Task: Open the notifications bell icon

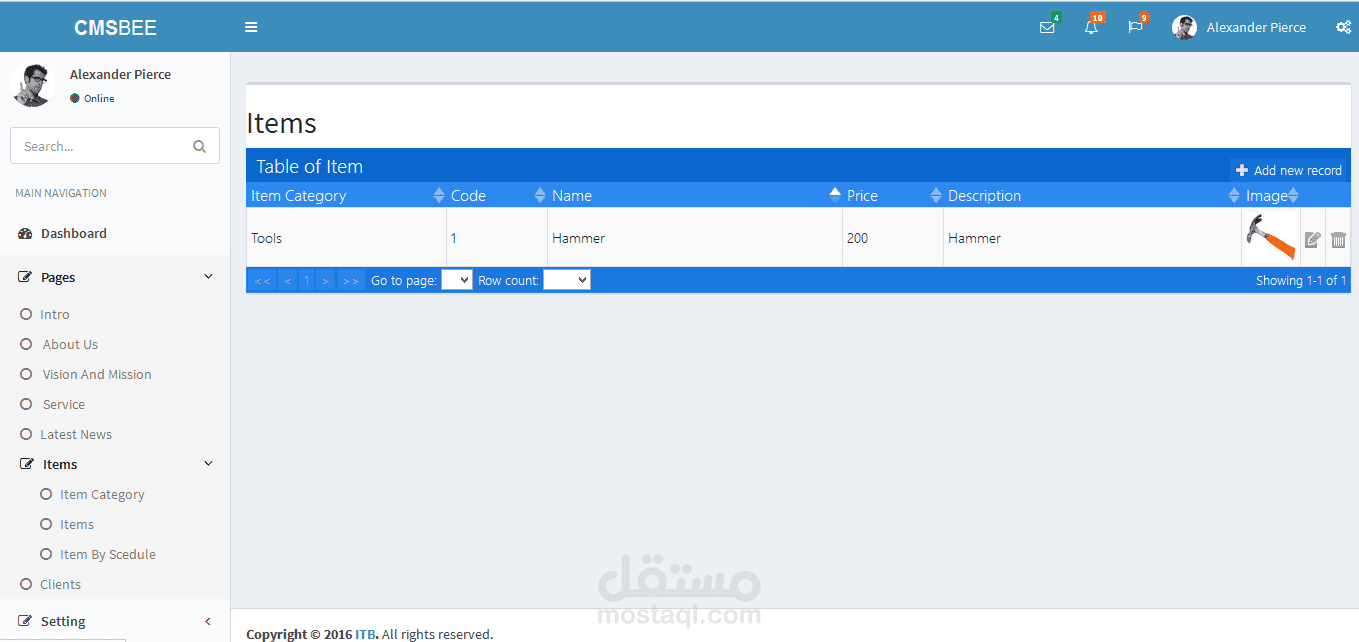Action: tap(1091, 27)
